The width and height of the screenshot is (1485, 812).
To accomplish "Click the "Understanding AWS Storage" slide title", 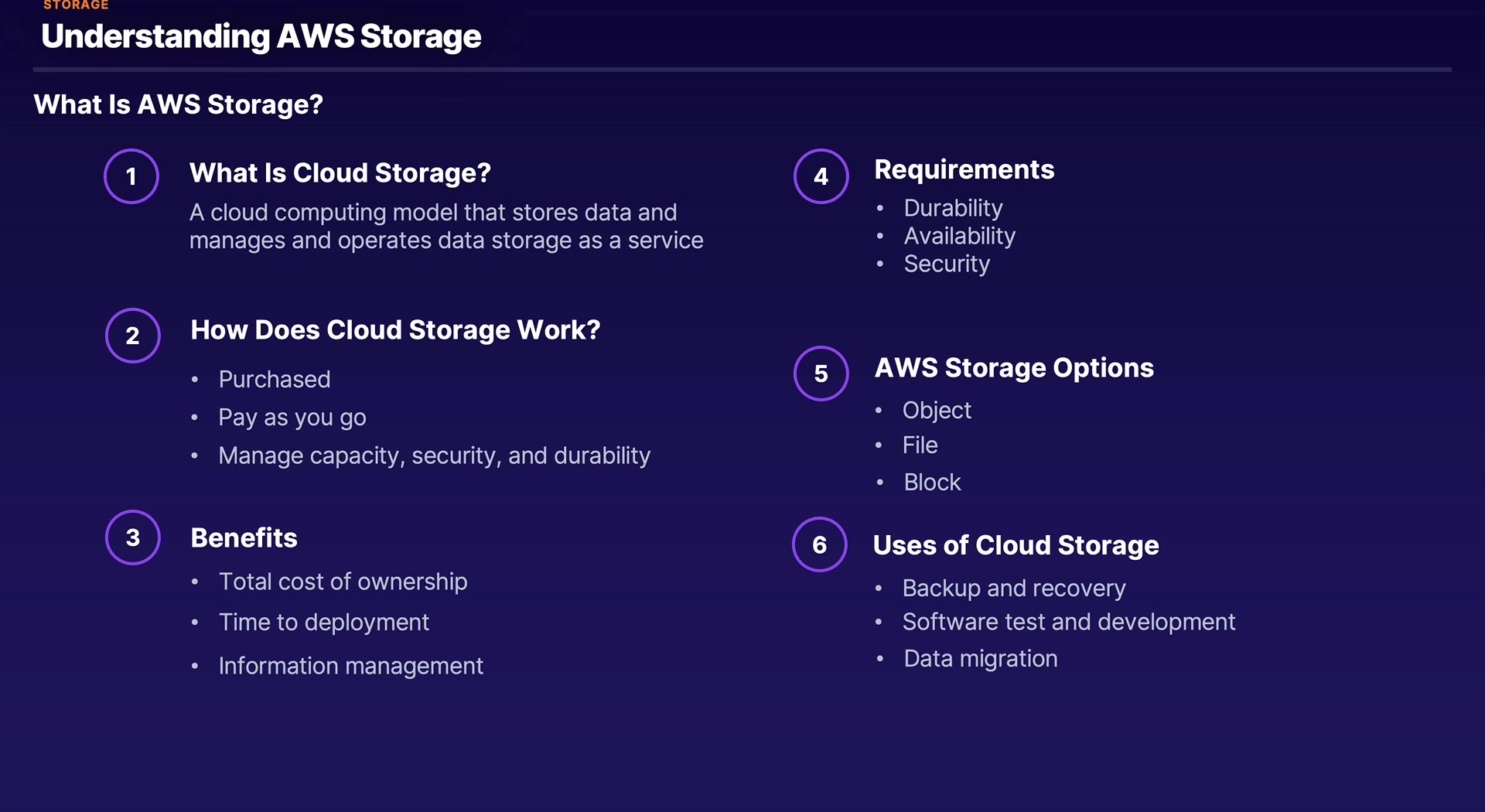I will (x=261, y=36).
